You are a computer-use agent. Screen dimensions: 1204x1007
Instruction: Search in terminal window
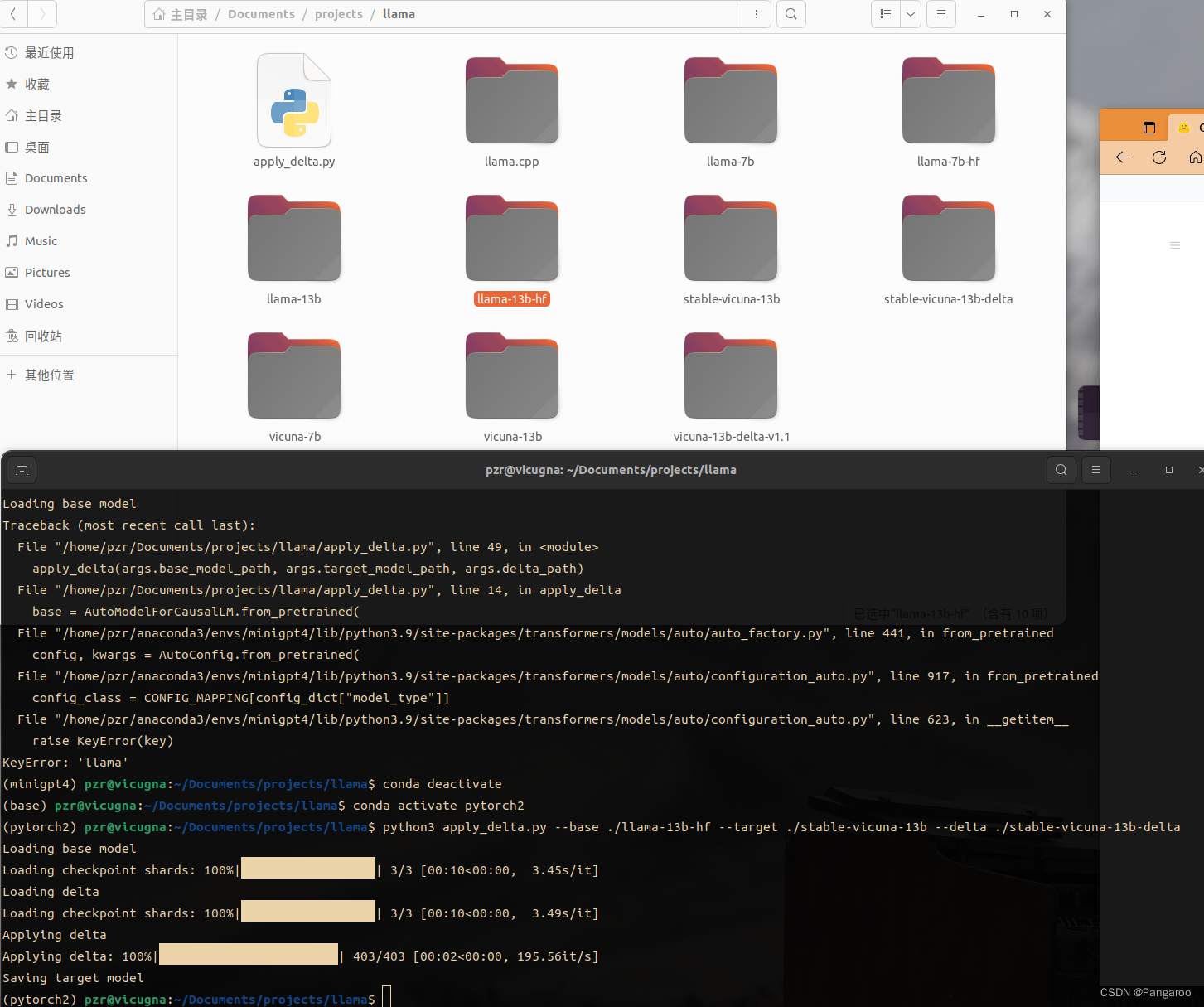[x=1061, y=470]
